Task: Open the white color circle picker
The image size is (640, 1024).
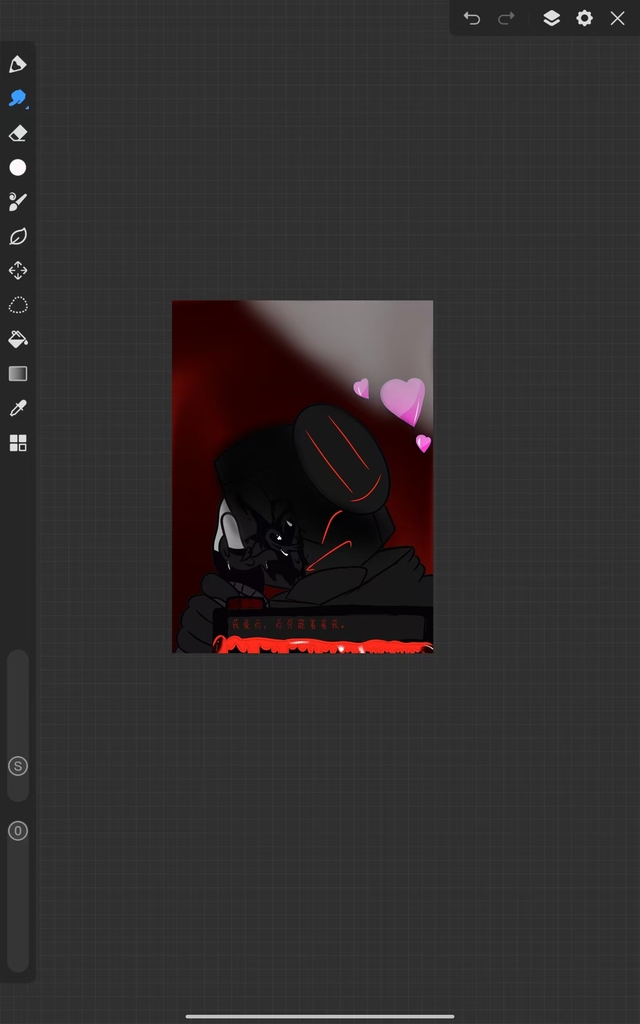Action: [x=18, y=167]
